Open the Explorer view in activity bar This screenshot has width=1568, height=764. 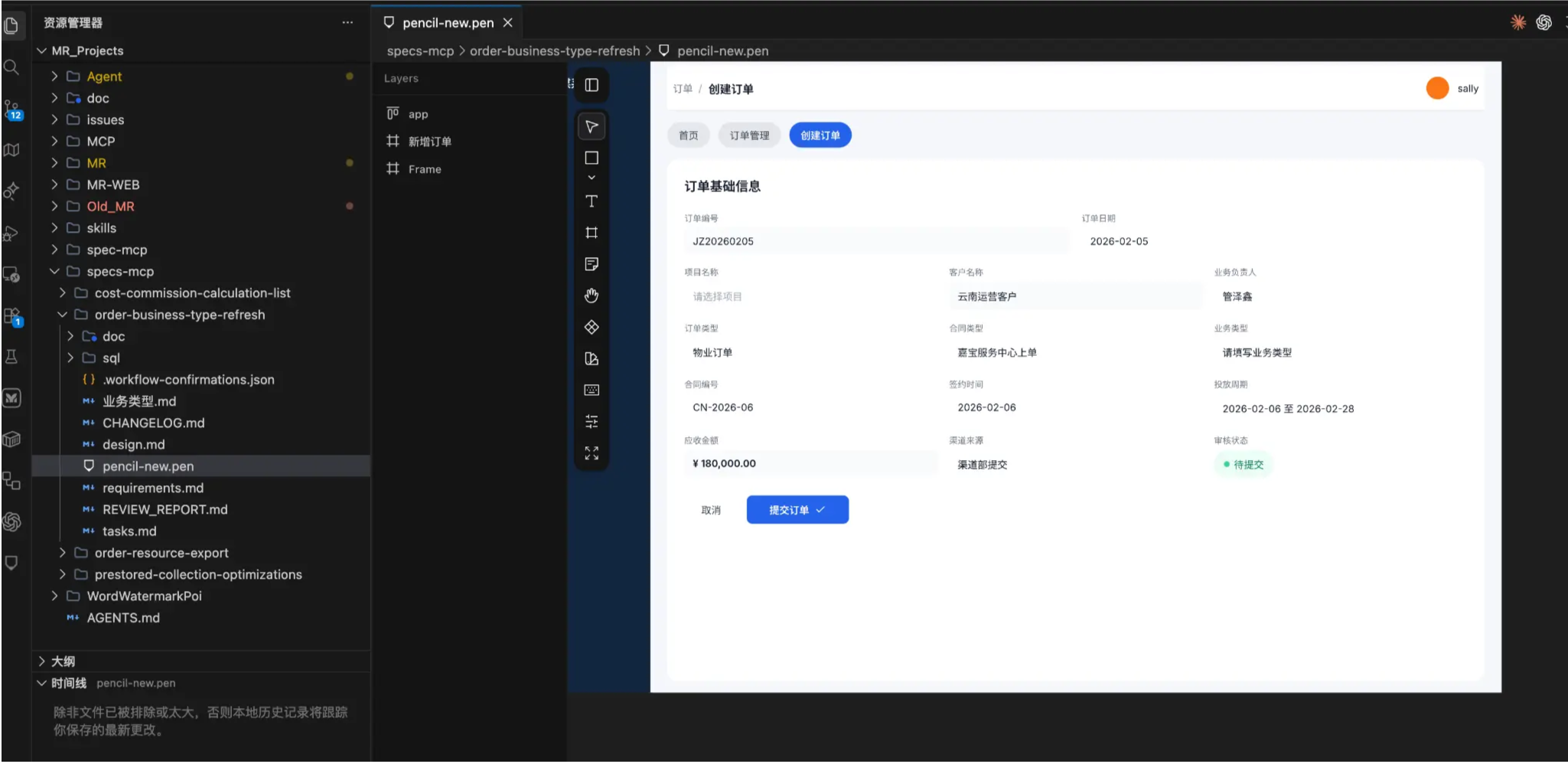click(x=11, y=25)
